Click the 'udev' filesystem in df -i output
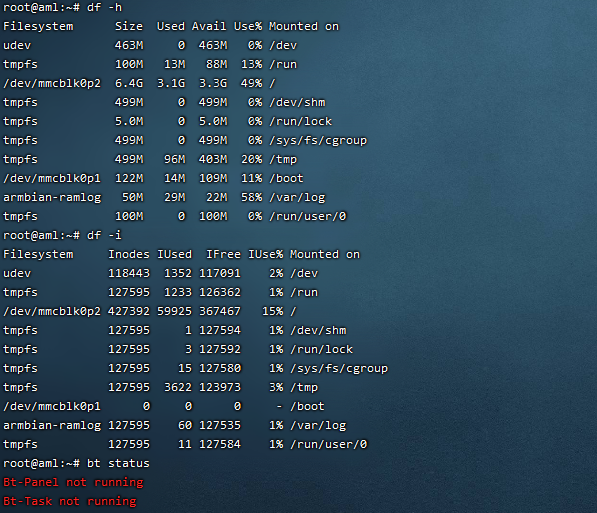The image size is (597, 513). 17,273
